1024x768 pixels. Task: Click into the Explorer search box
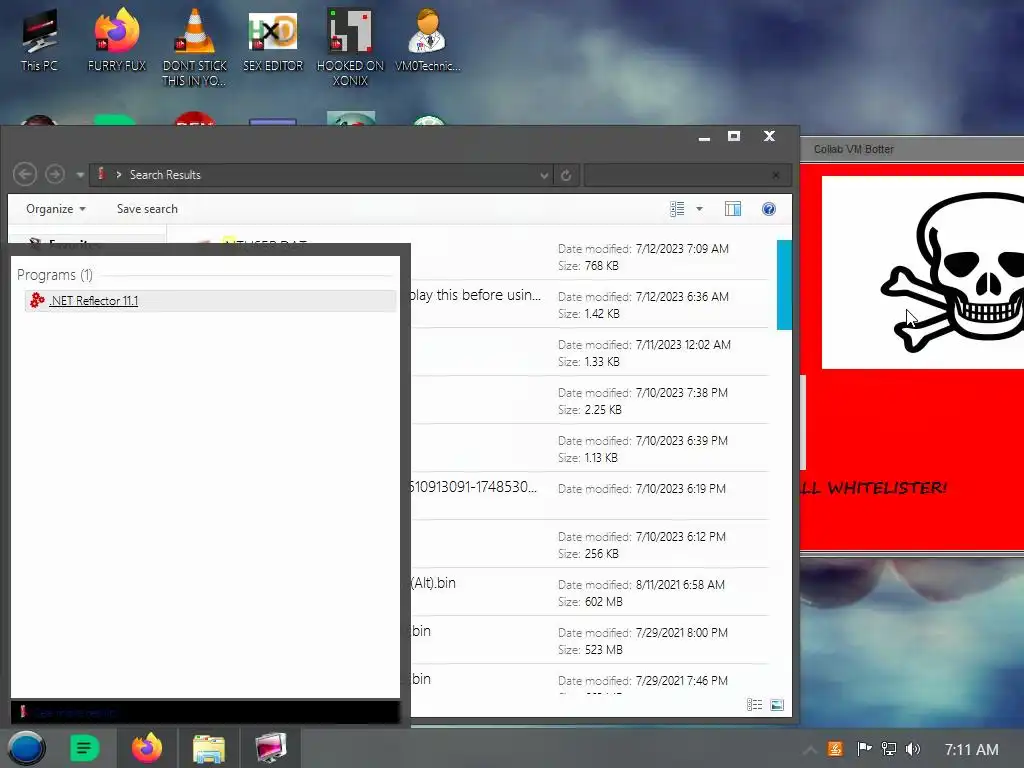(x=677, y=175)
